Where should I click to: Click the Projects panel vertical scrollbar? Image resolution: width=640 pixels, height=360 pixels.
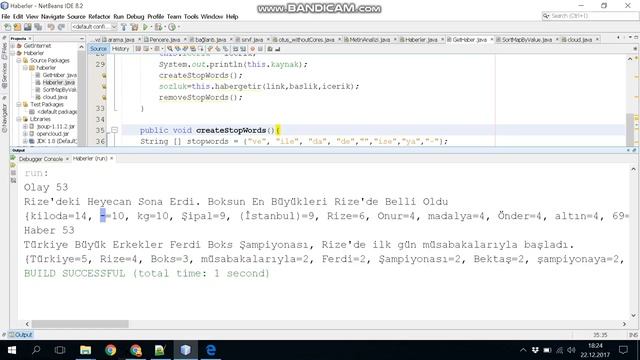(x=82, y=95)
